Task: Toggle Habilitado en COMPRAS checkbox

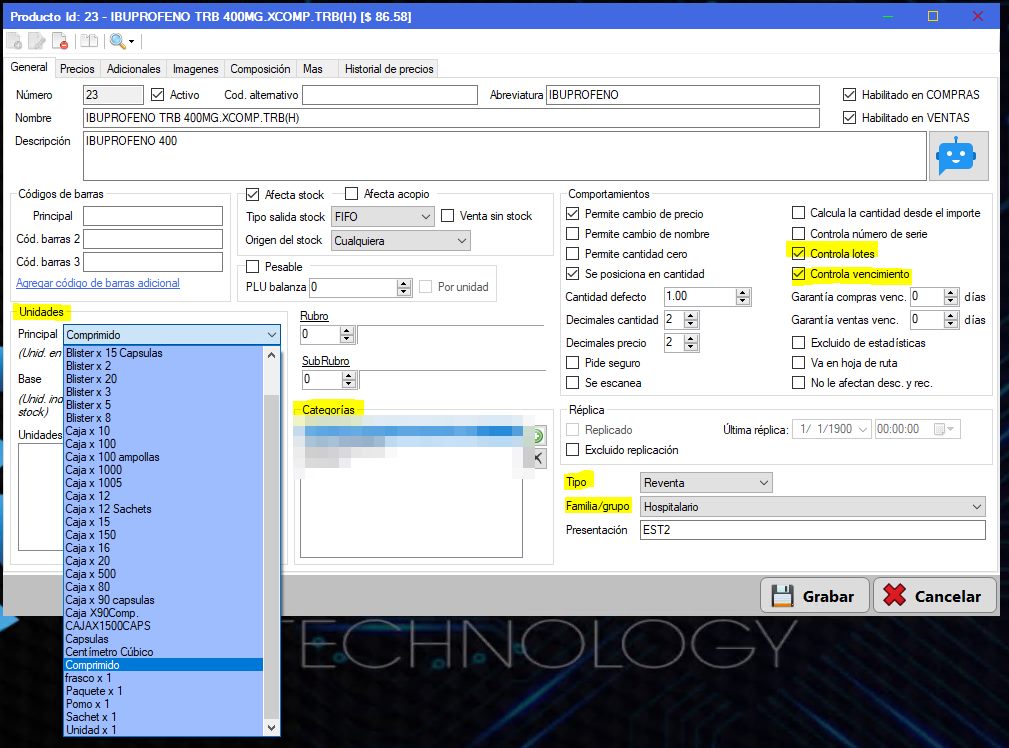Action: tap(849, 95)
